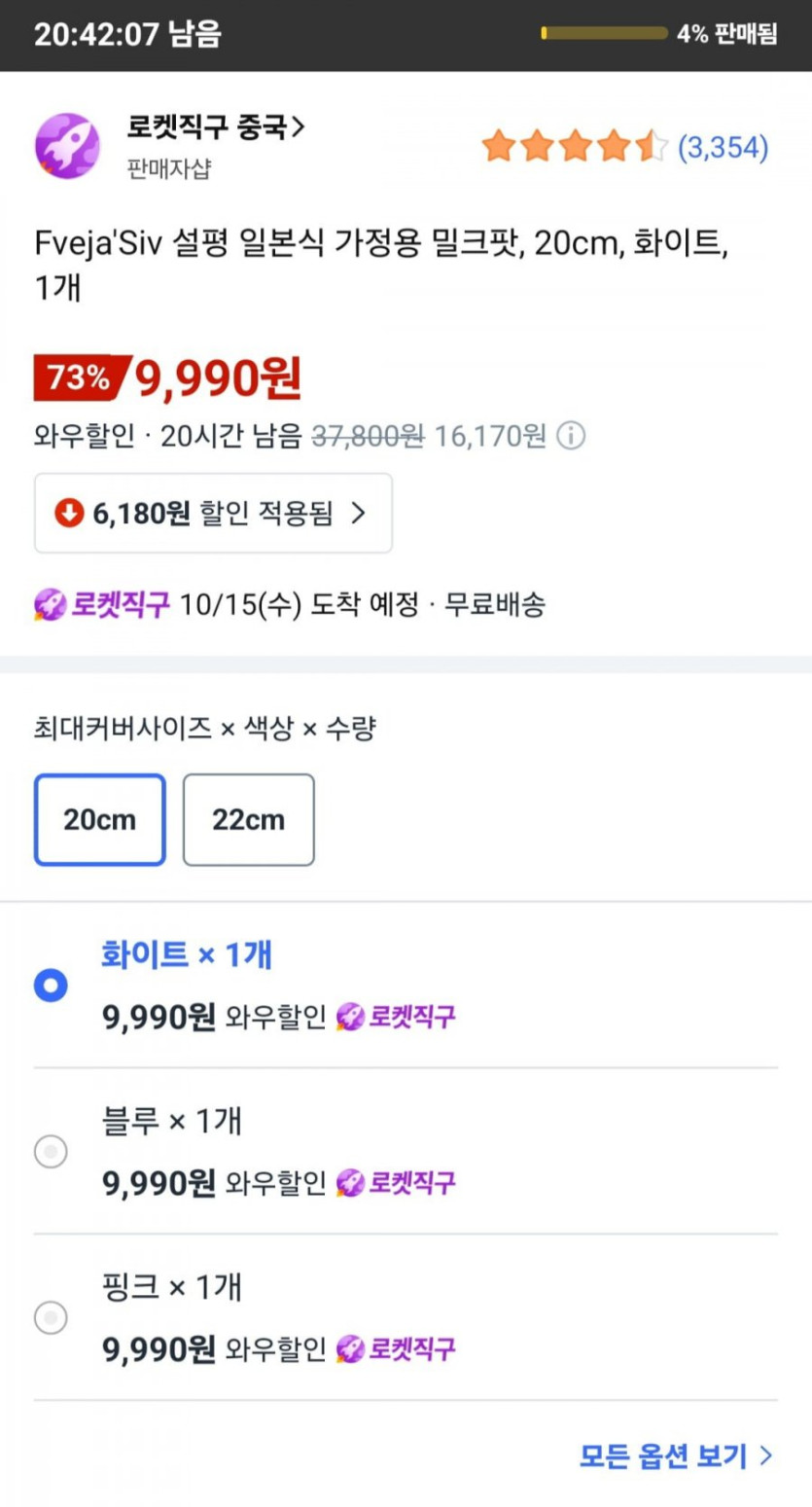
Task: Click 로켓직구 badge in the 블루 option row
Action: click(x=396, y=1183)
